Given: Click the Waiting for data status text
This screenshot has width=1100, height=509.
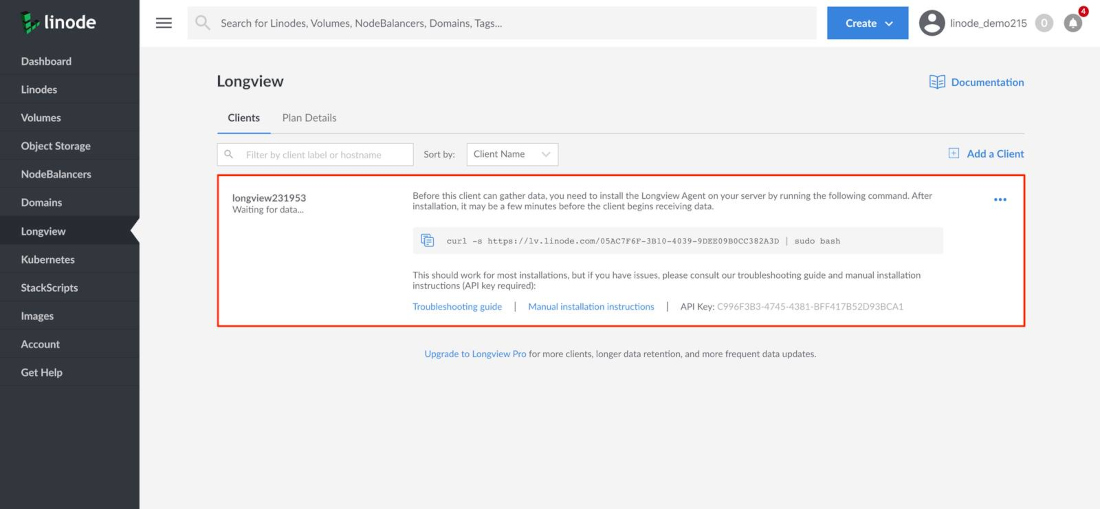Looking at the screenshot, I should tap(268, 210).
